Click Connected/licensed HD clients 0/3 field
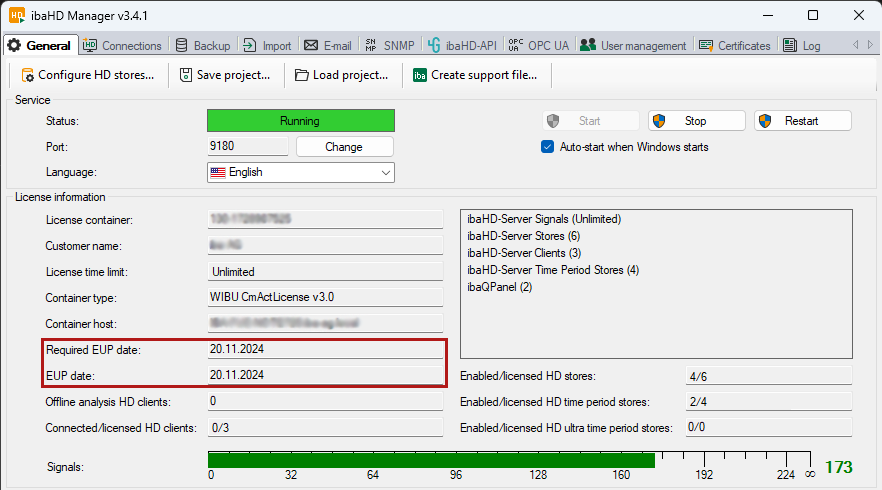This screenshot has width=882, height=490. tap(325, 428)
